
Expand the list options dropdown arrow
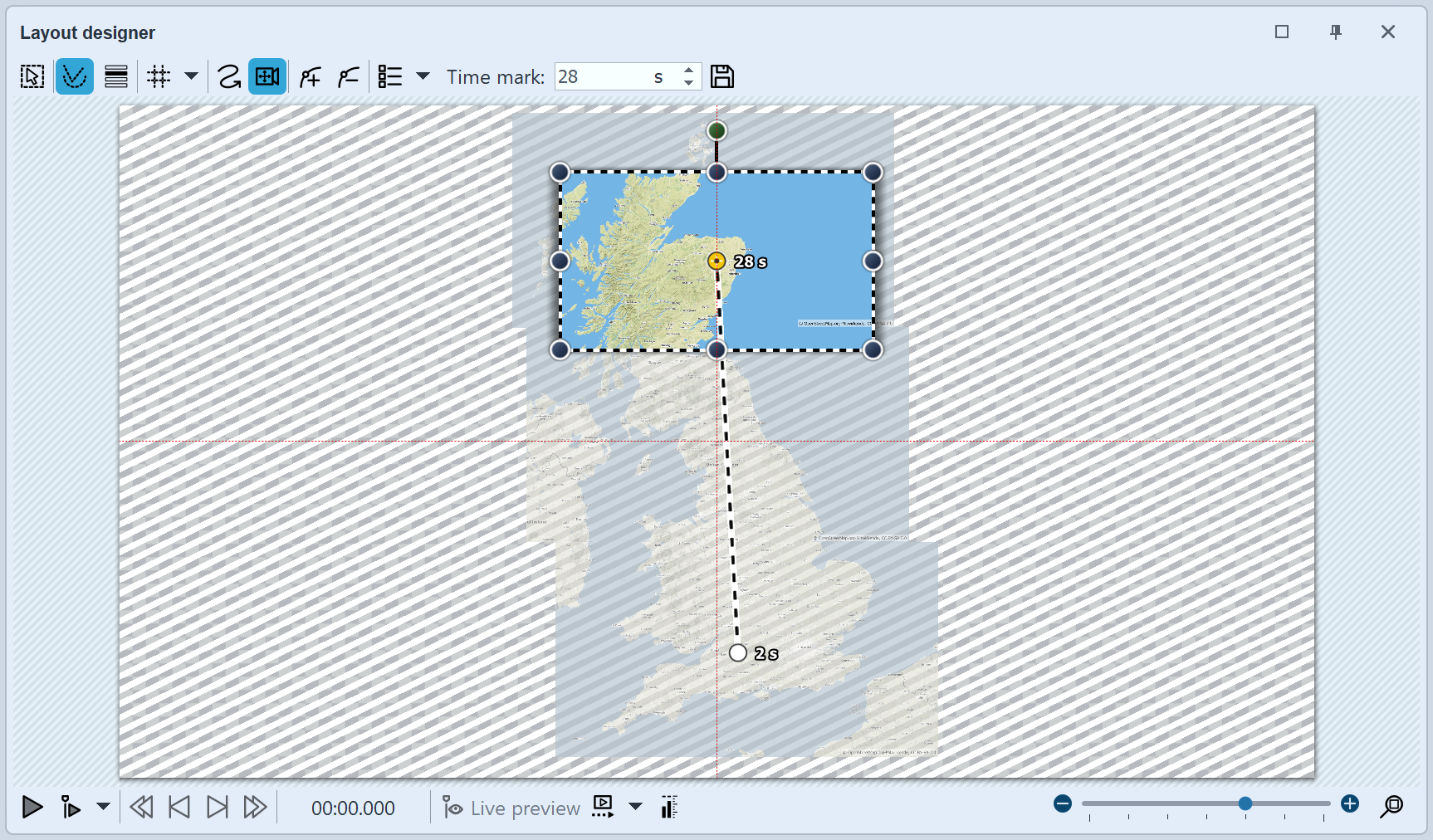click(x=423, y=76)
